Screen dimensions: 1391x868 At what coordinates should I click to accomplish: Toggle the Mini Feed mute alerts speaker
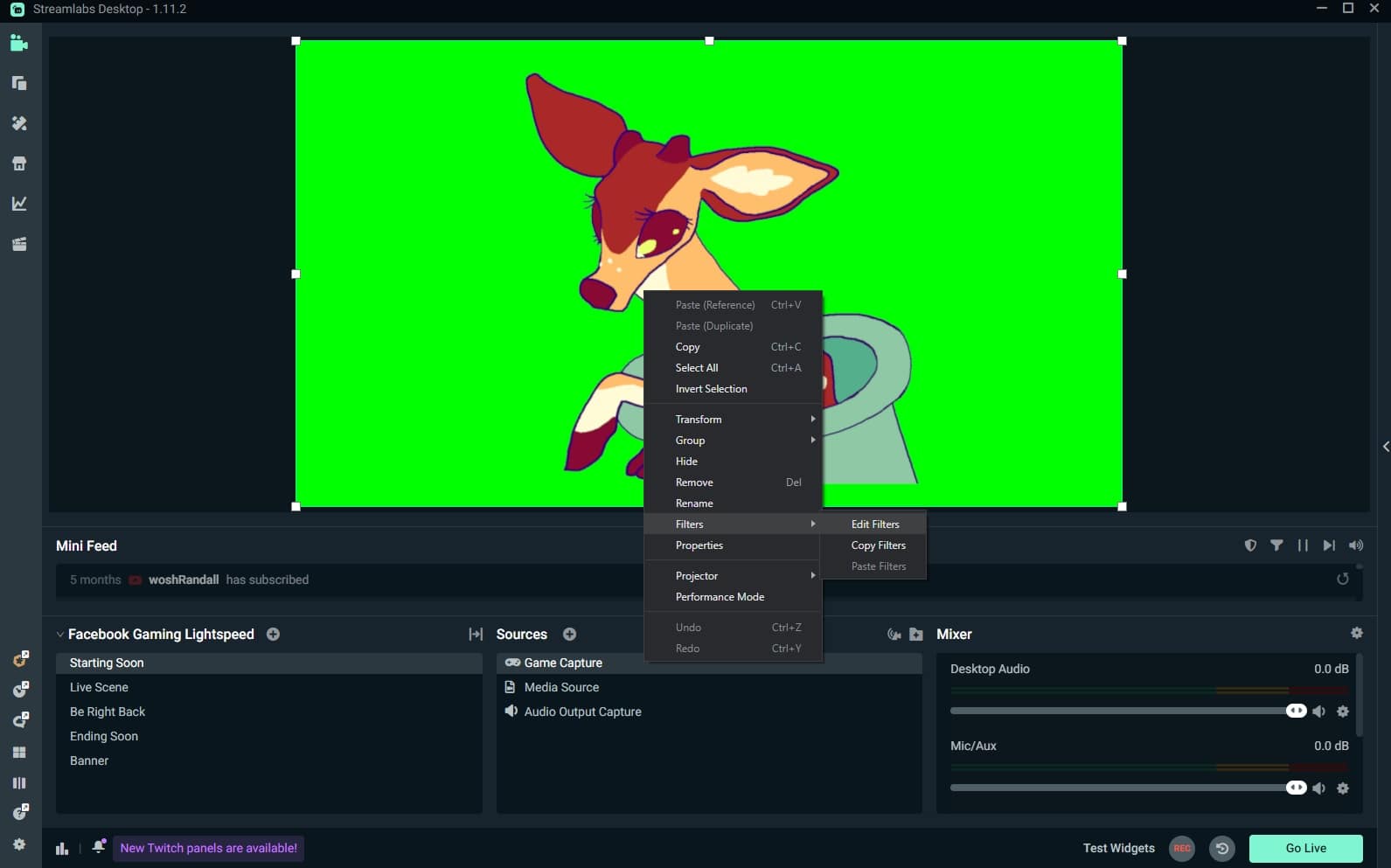click(x=1355, y=545)
